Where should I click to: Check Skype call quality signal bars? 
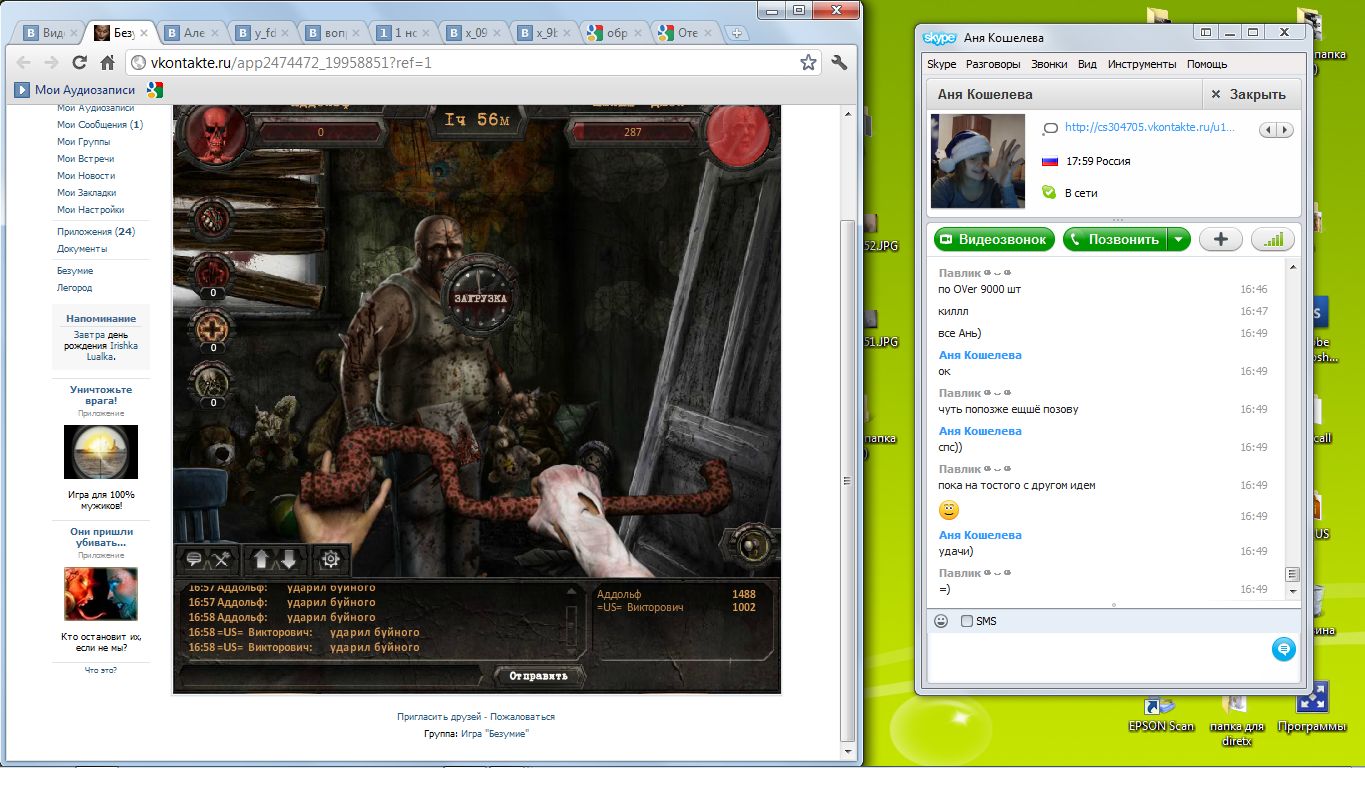tap(1272, 239)
